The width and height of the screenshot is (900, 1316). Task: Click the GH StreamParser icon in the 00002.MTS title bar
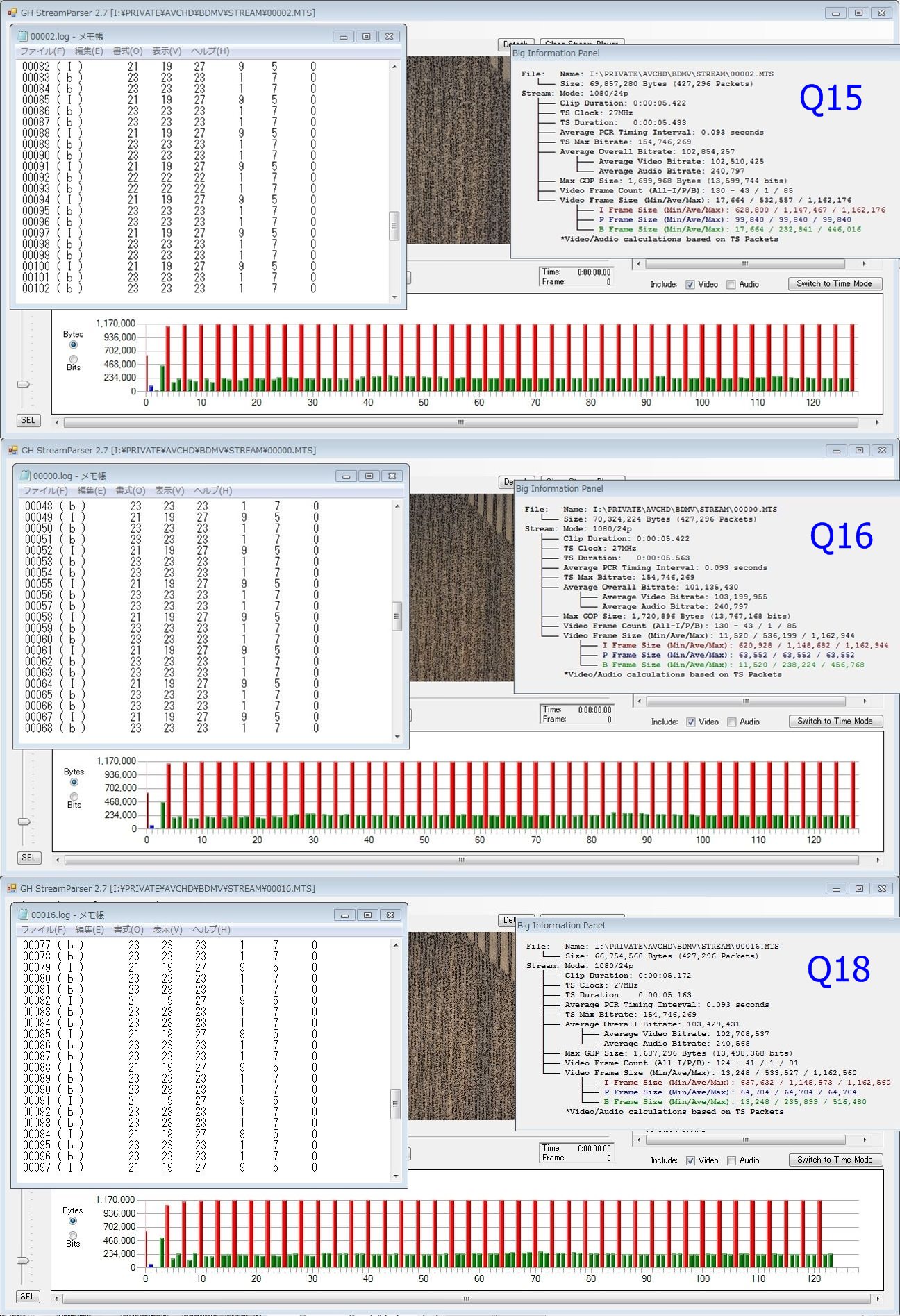[11, 13]
